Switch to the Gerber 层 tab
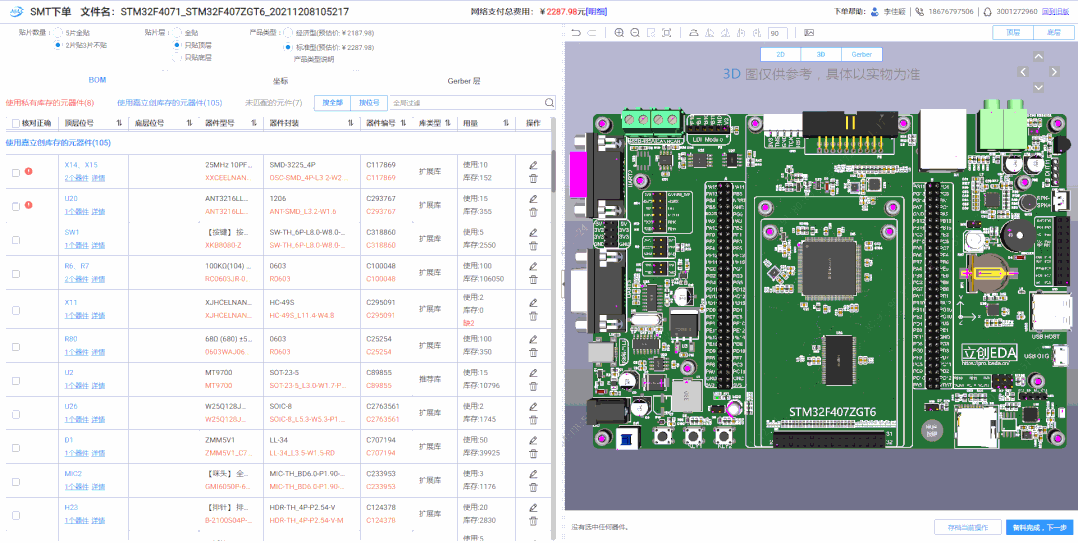The height and width of the screenshot is (543, 1078). click(463, 80)
